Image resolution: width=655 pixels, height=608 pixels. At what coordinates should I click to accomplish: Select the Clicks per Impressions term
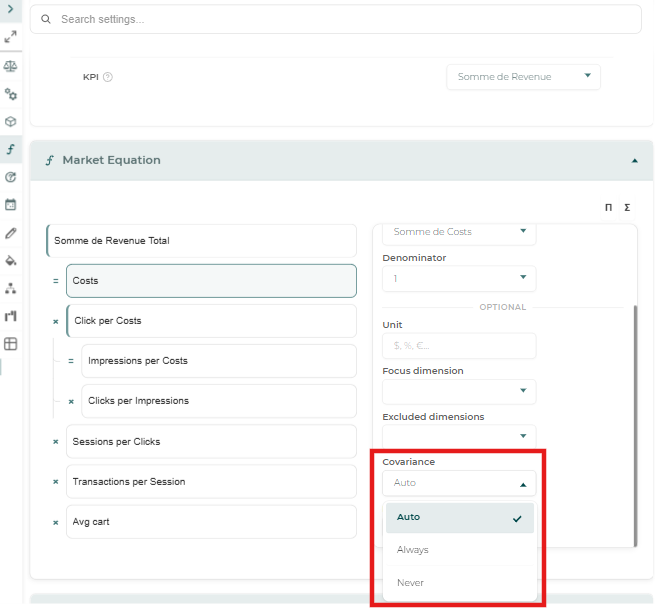tap(219, 401)
